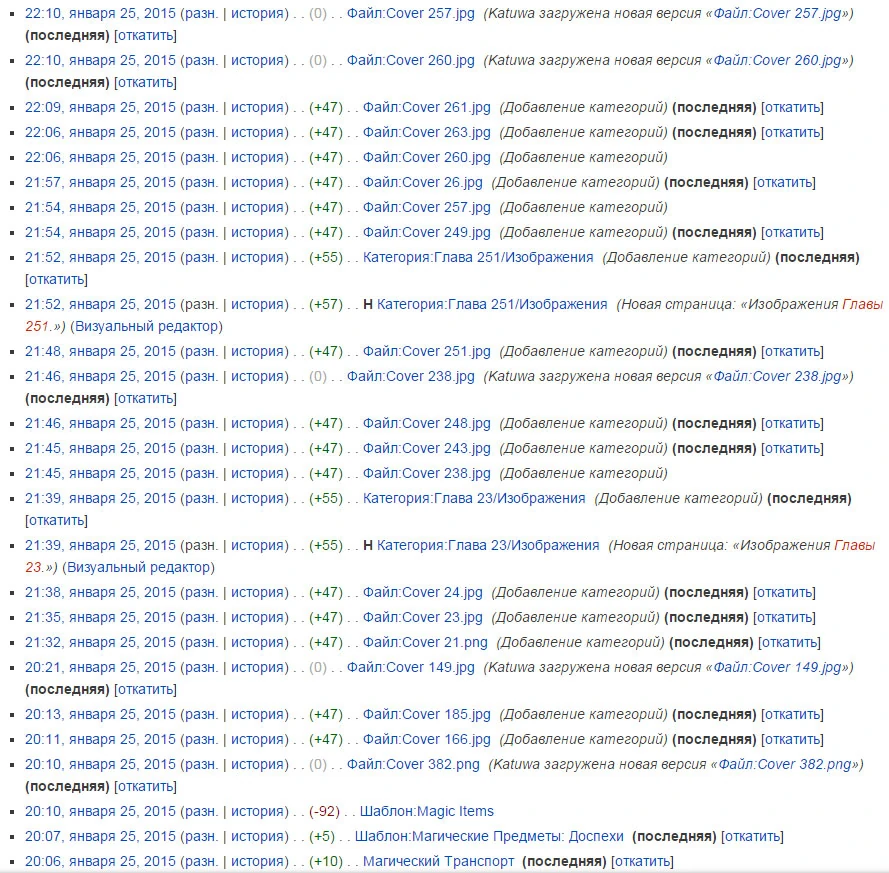Open разн. diff for Магический Транспорт row
Screen dimensions: 889x873
tap(201, 861)
